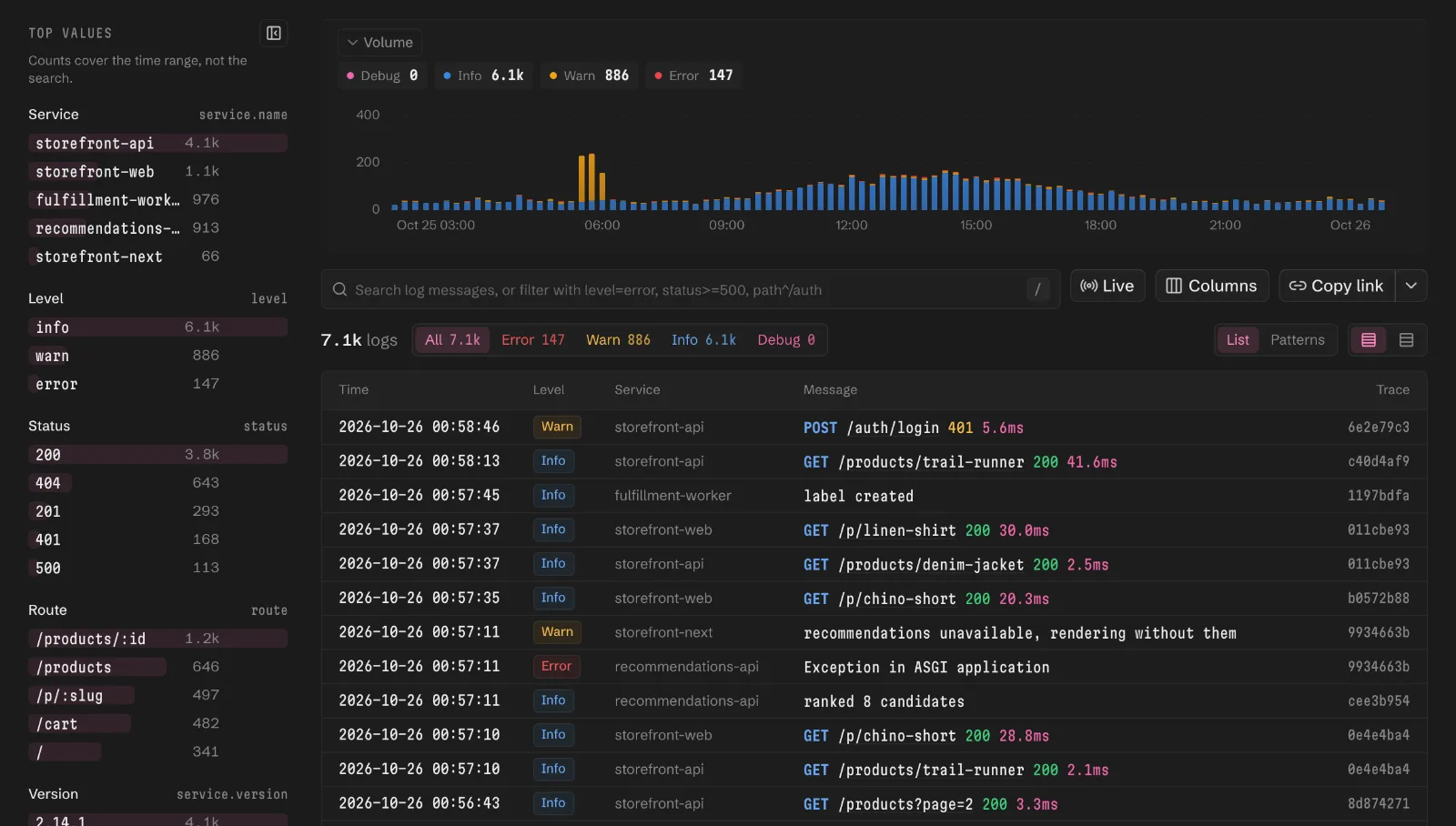The width and height of the screenshot is (1456, 826).
Task: Select the compact row density icon
Action: click(1407, 340)
